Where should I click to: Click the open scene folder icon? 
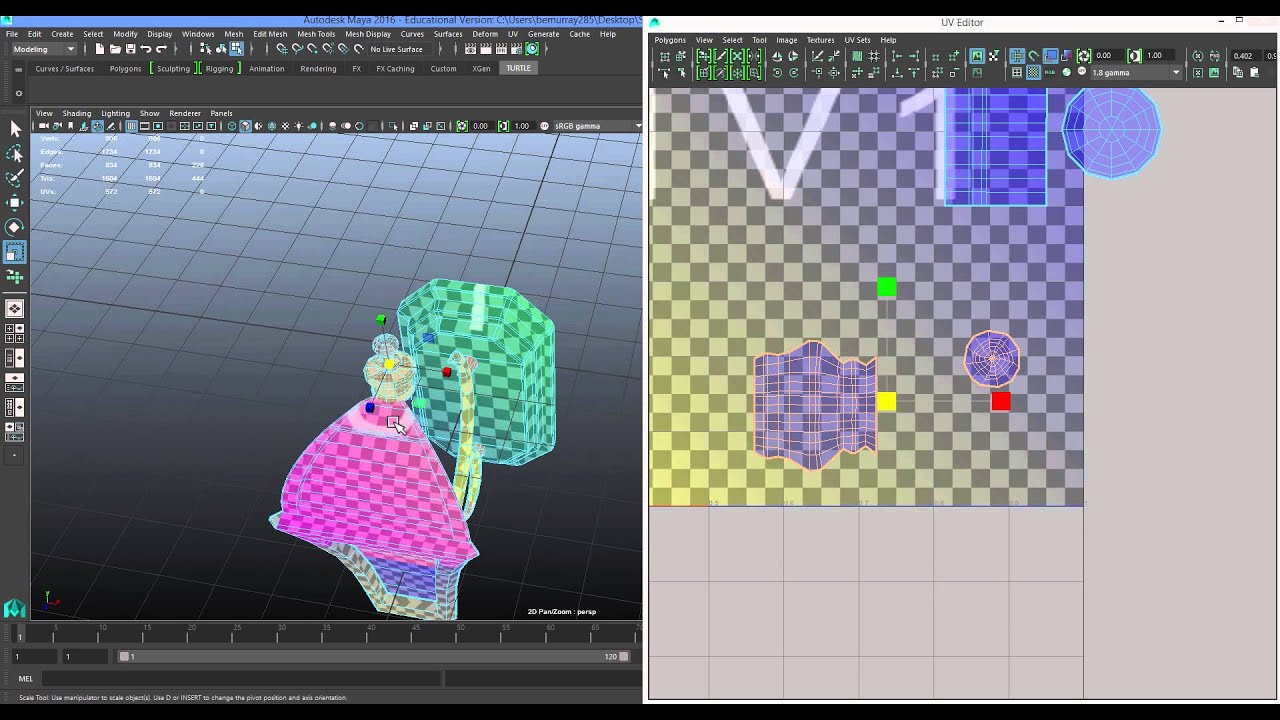coord(115,49)
